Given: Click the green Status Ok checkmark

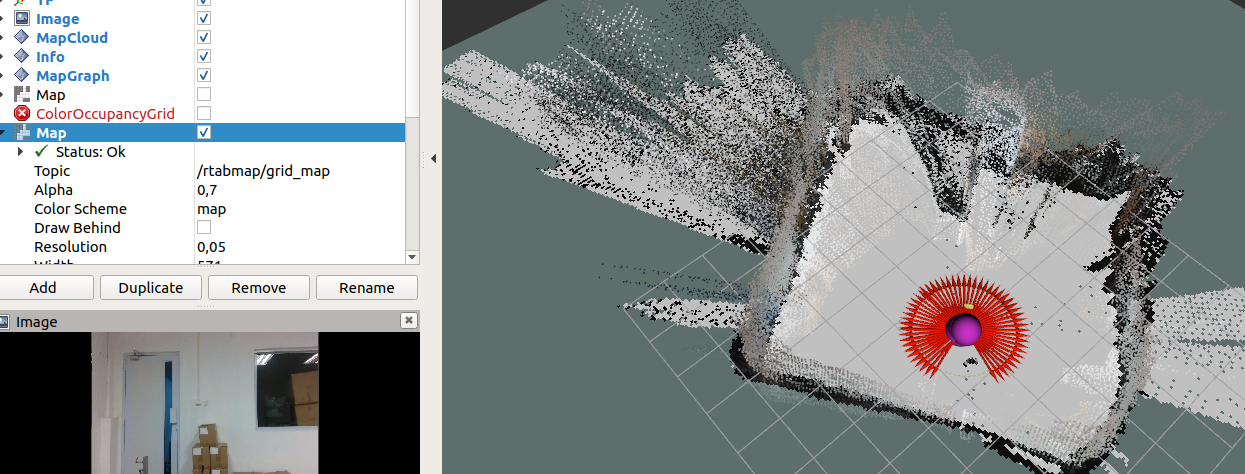Looking at the screenshot, I should [41, 152].
